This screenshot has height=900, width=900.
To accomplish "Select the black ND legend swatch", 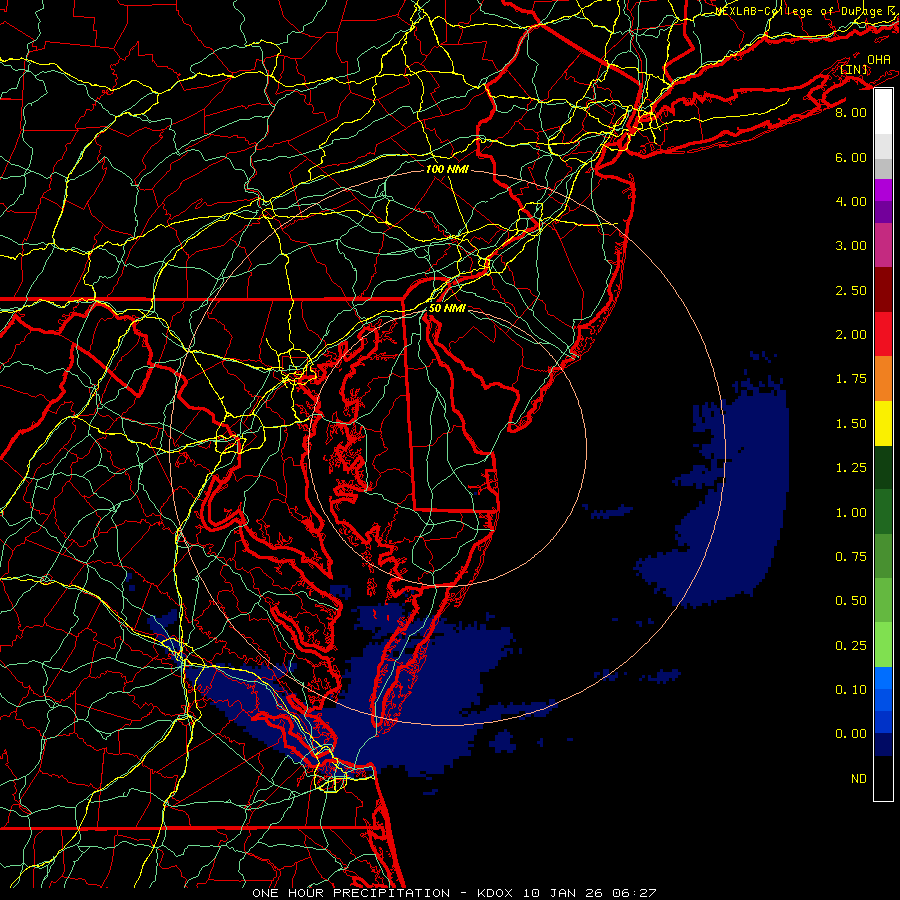I will coord(883,778).
